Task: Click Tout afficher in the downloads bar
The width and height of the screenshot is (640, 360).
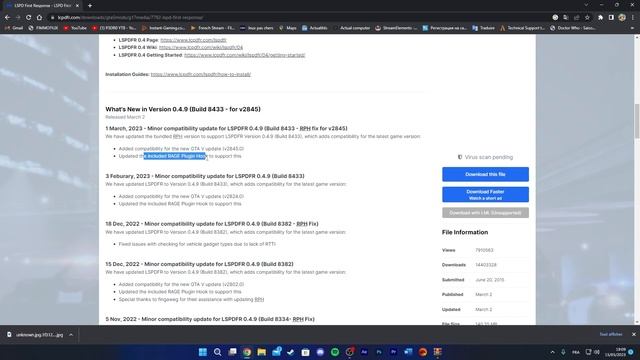Action: click(611, 334)
